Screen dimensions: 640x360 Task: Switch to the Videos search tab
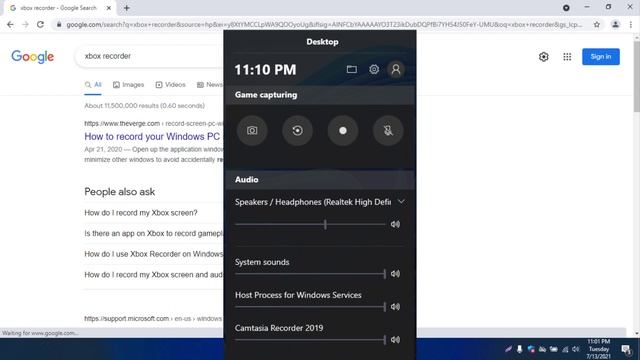pos(170,85)
